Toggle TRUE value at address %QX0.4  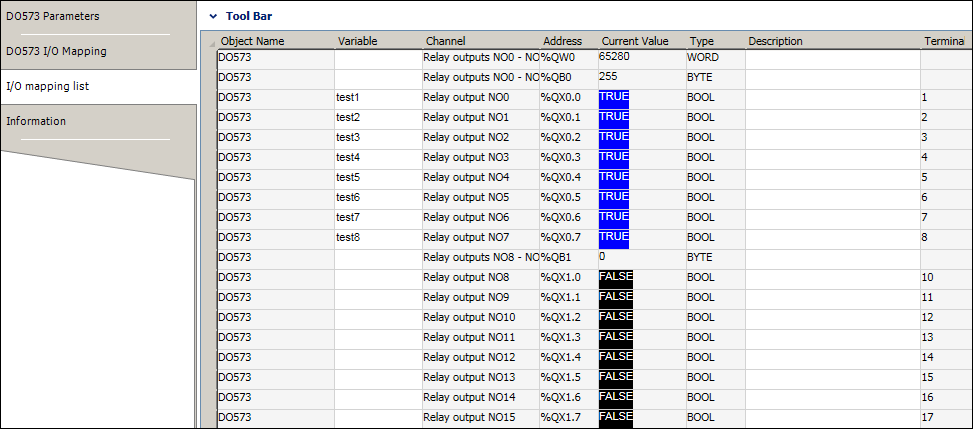pos(614,178)
